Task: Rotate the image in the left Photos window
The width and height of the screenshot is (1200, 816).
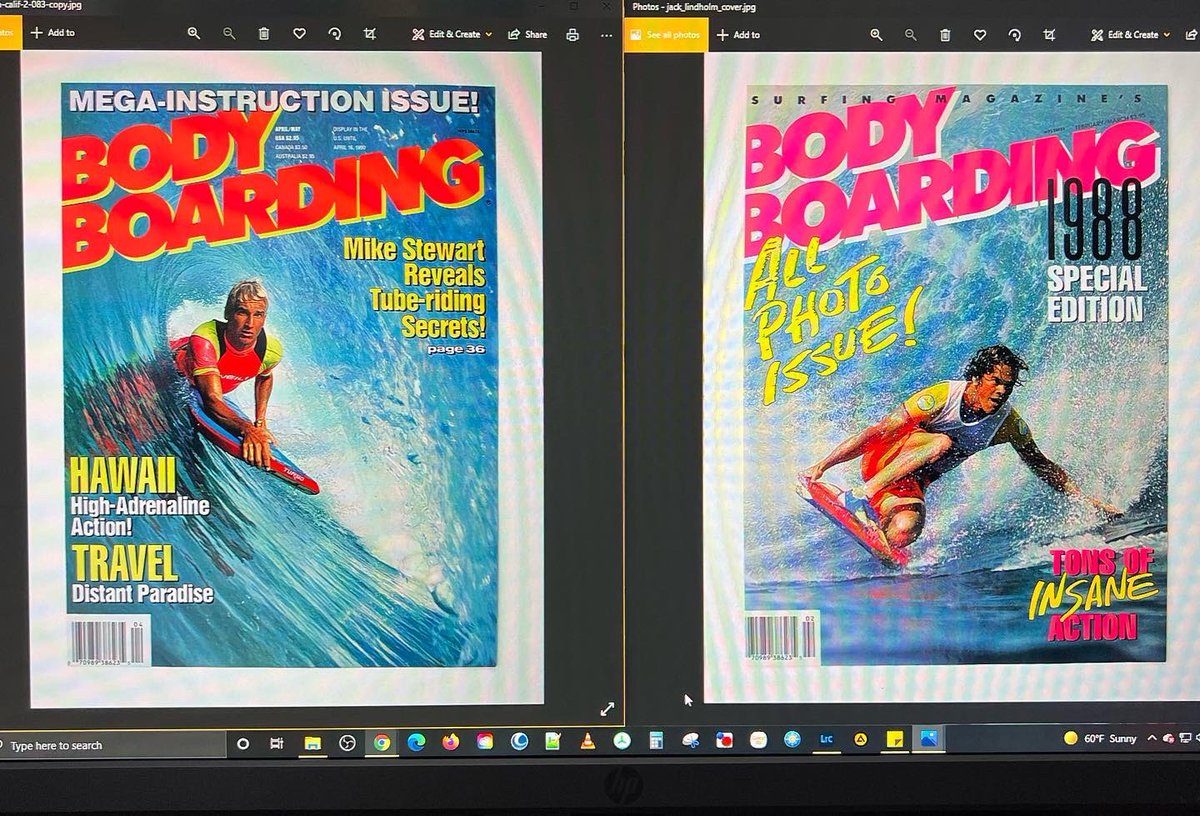Action: (335, 33)
